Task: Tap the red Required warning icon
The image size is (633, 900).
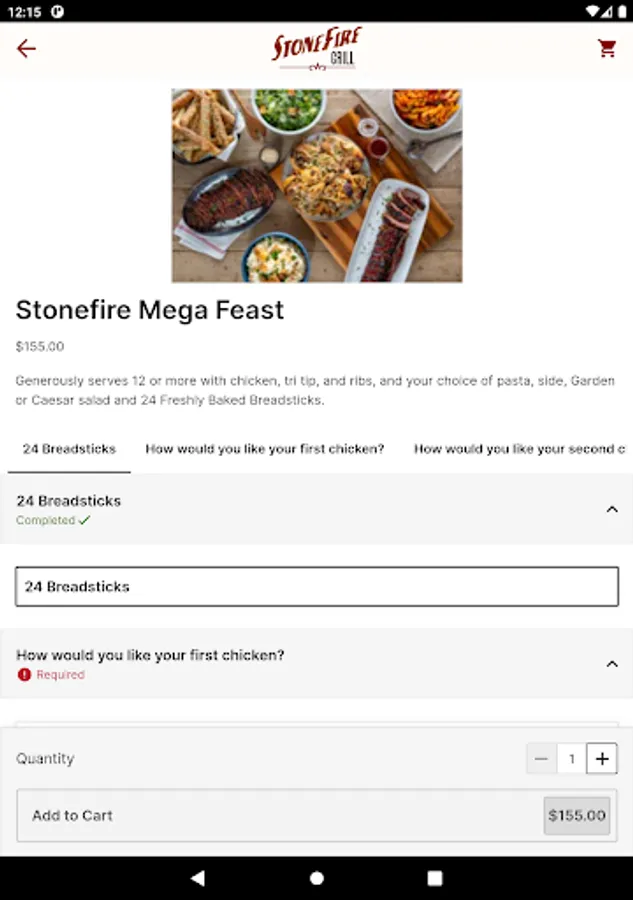Action: (24, 674)
